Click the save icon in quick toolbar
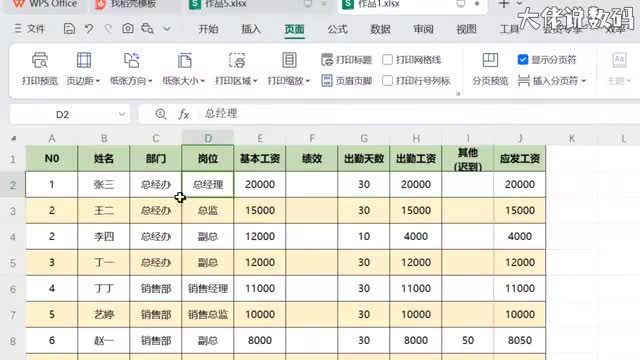This screenshot has height=360, width=640. pyautogui.click(x=69, y=29)
